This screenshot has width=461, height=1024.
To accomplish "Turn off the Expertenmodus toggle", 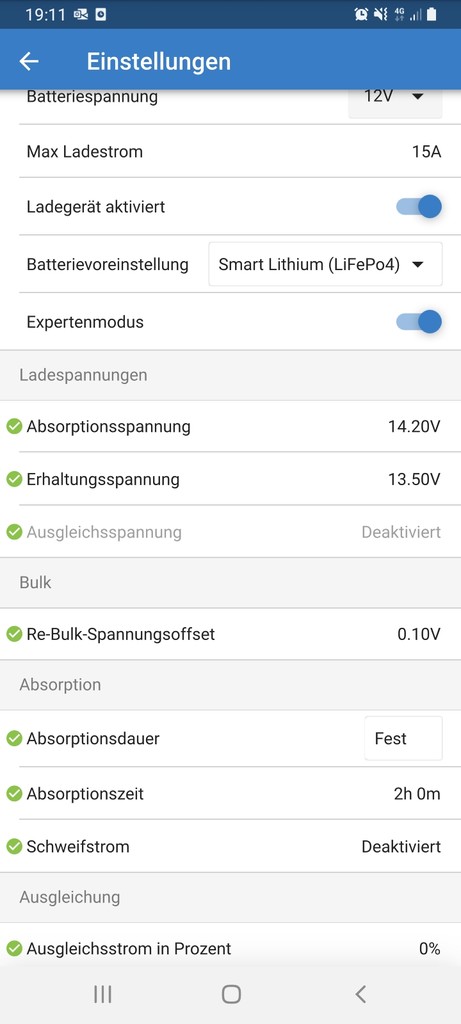I will pos(419,322).
